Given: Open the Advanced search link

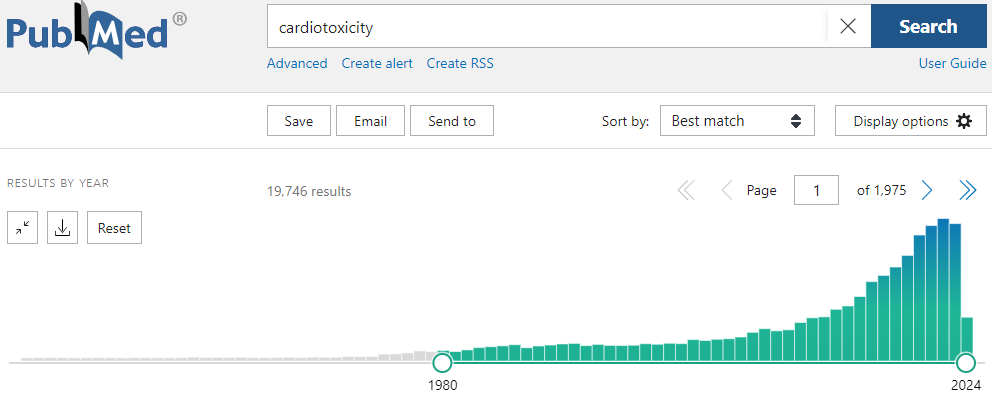Looking at the screenshot, I should (x=297, y=63).
